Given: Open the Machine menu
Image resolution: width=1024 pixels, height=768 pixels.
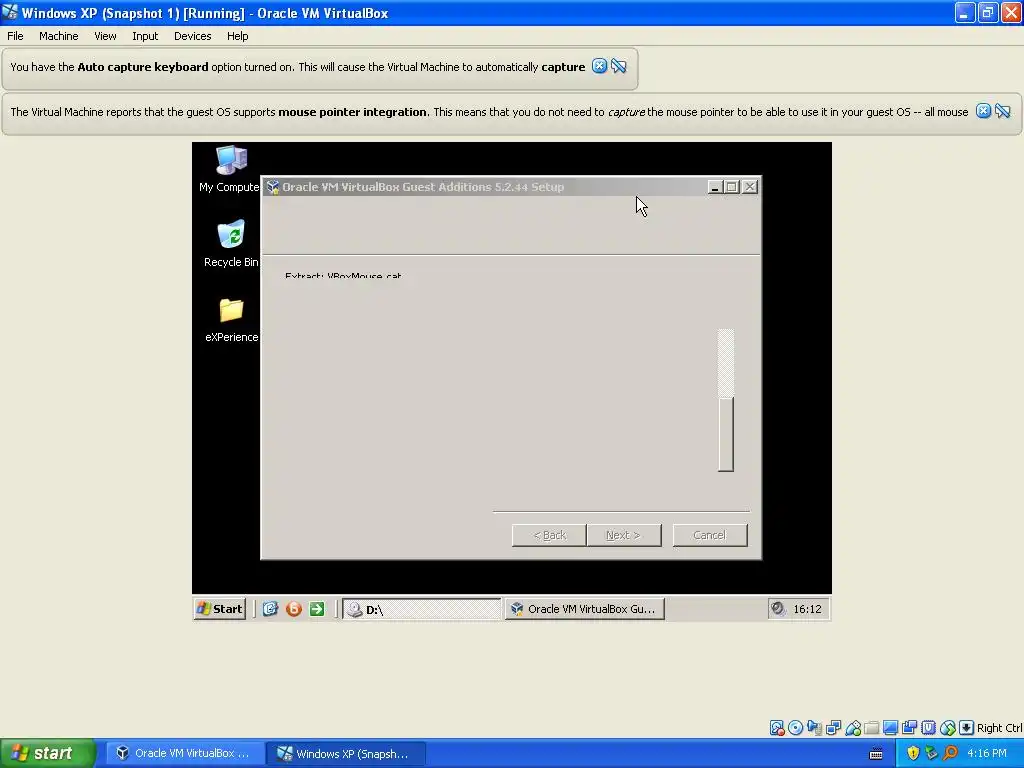Looking at the screenshot, I should [x=58, y=36].
